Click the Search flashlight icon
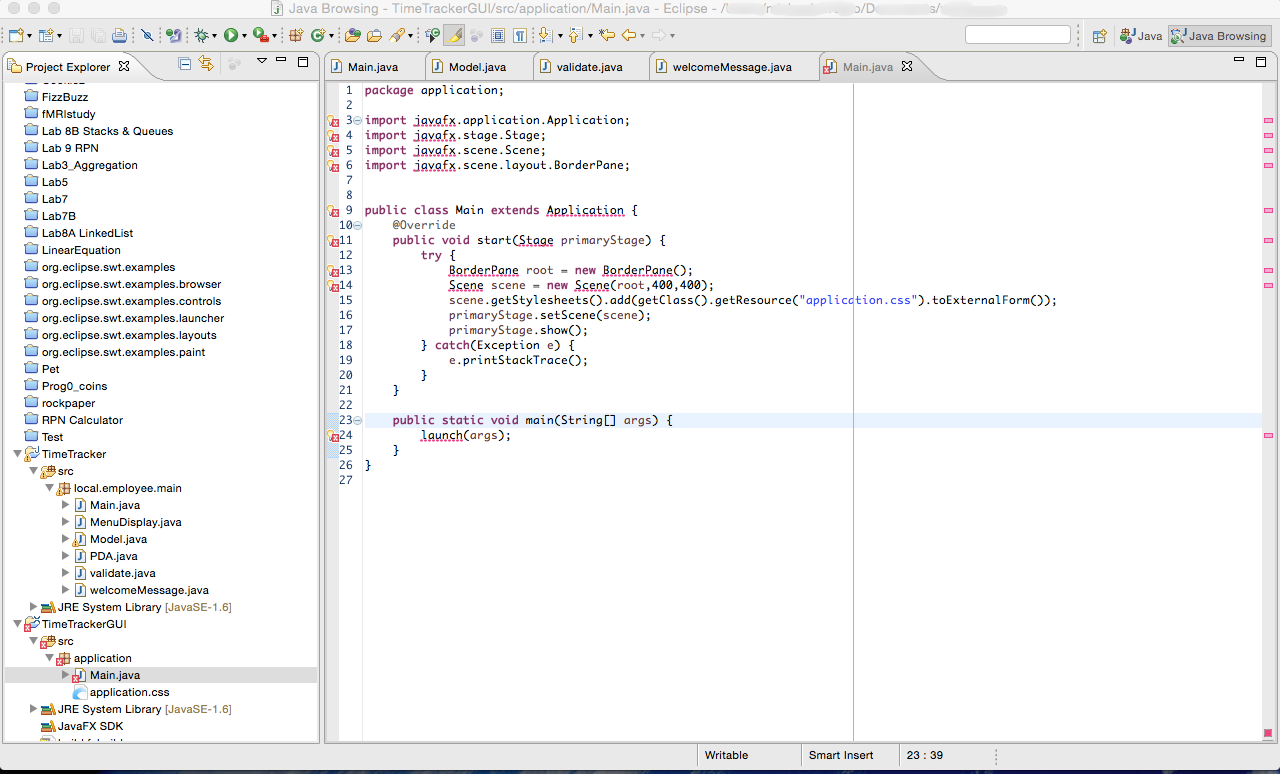The width and height of the screenshot is (1280, 774). coord(396,35)
